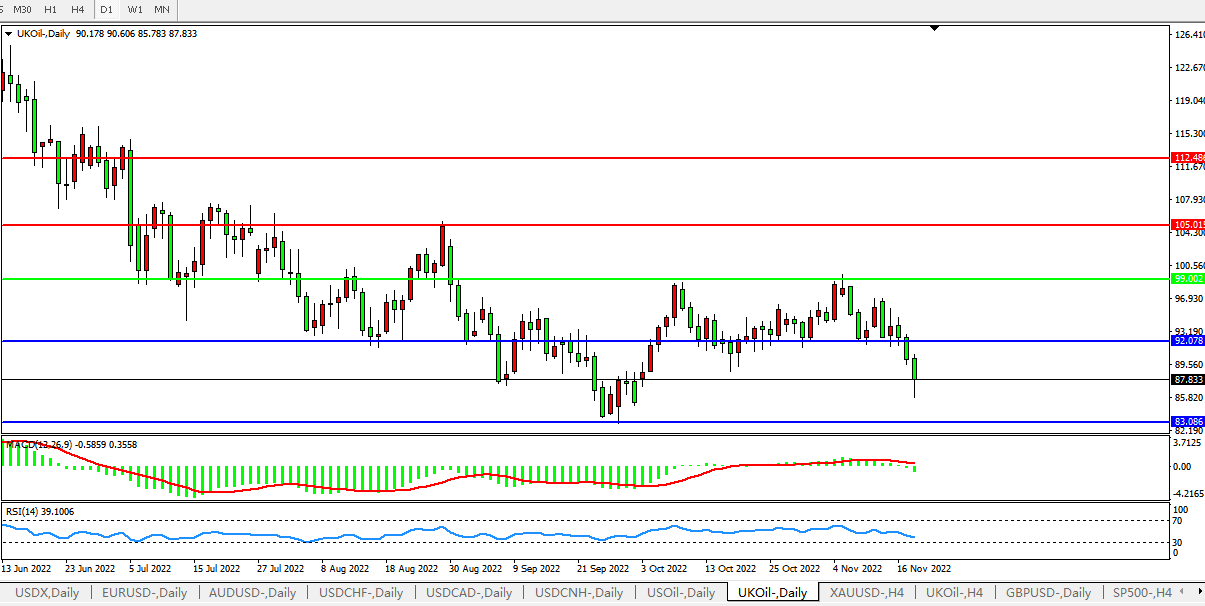Select the green 99.00 horizontal line label
1205x606 pixels.
pos(1188,279)
